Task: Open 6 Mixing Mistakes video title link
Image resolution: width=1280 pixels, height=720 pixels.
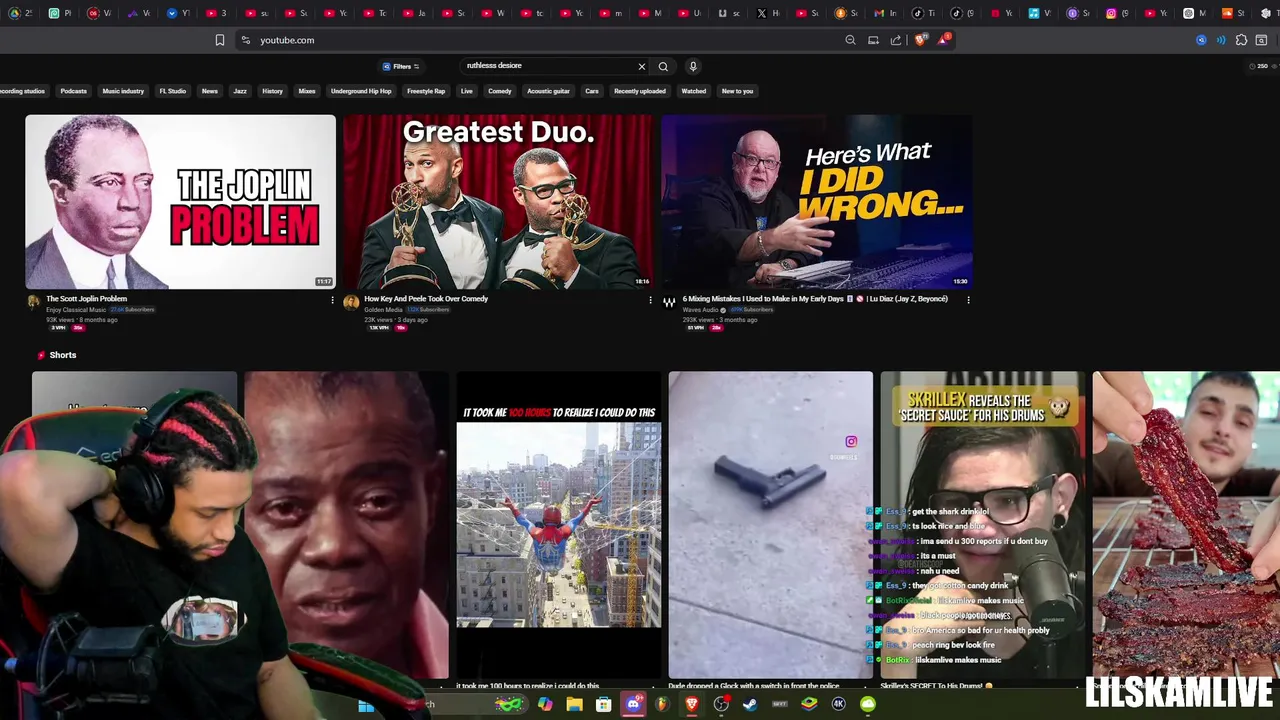Action: point(815,298)
